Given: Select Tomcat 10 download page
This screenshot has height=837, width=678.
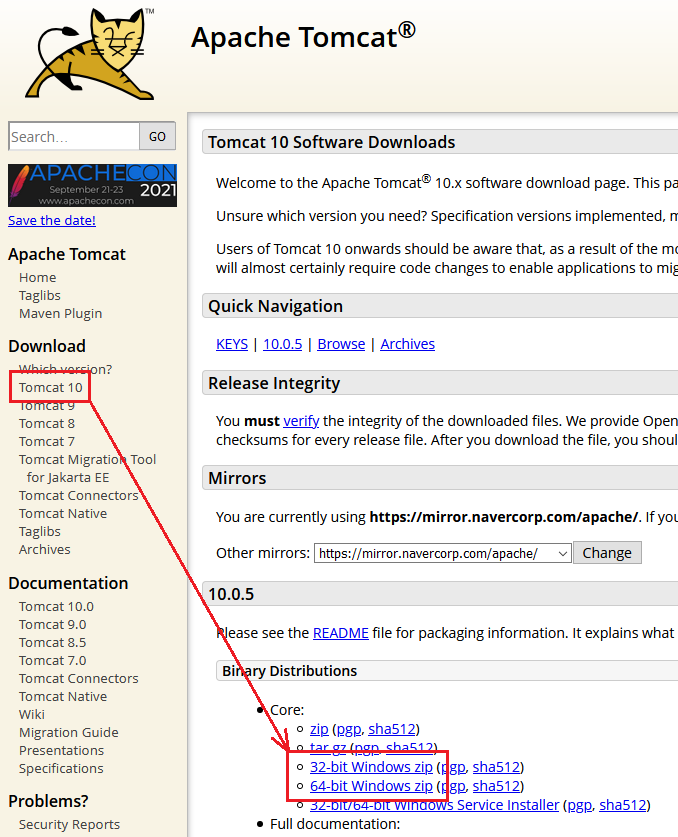Looking at the screenshot, I should pos(51,387).
